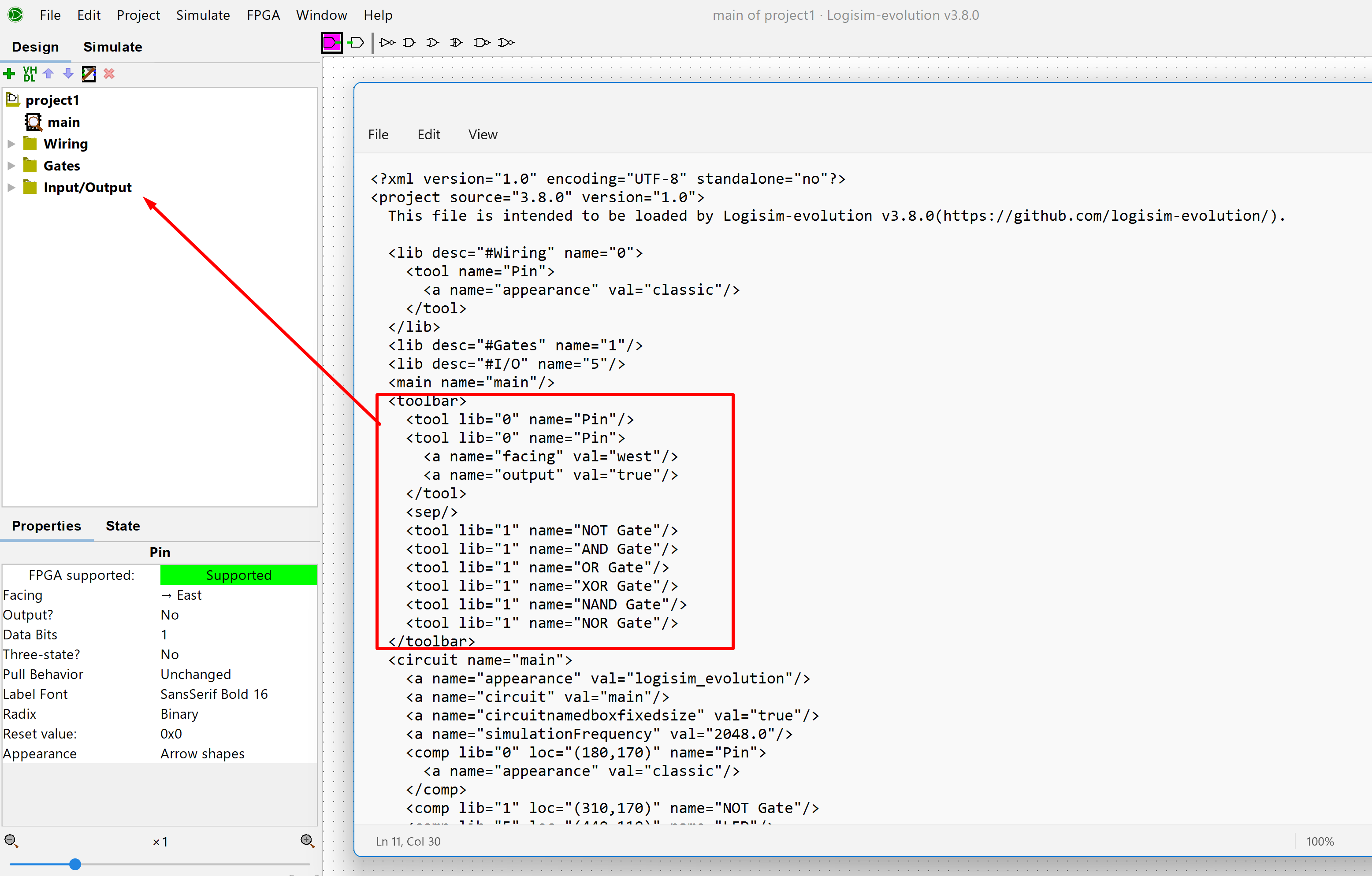The width and height of the screenshot is (1372, 876).
Task: Delete circuit with red X icon
Action: [109, 74]
